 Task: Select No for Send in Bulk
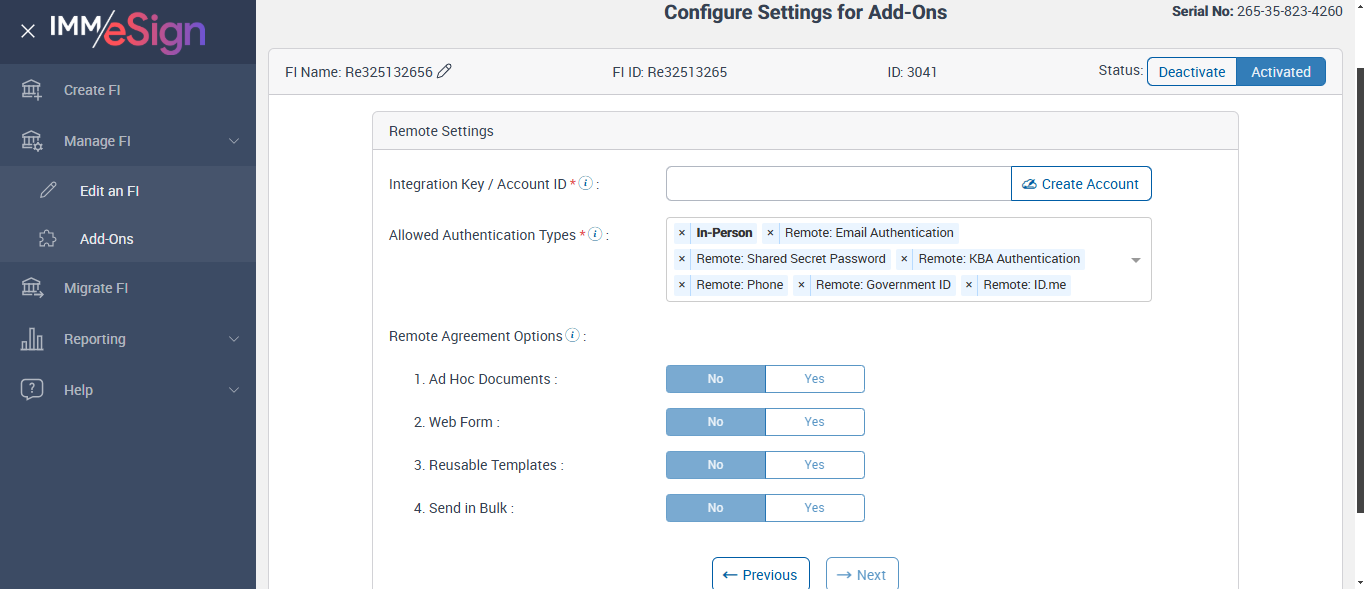715,508
